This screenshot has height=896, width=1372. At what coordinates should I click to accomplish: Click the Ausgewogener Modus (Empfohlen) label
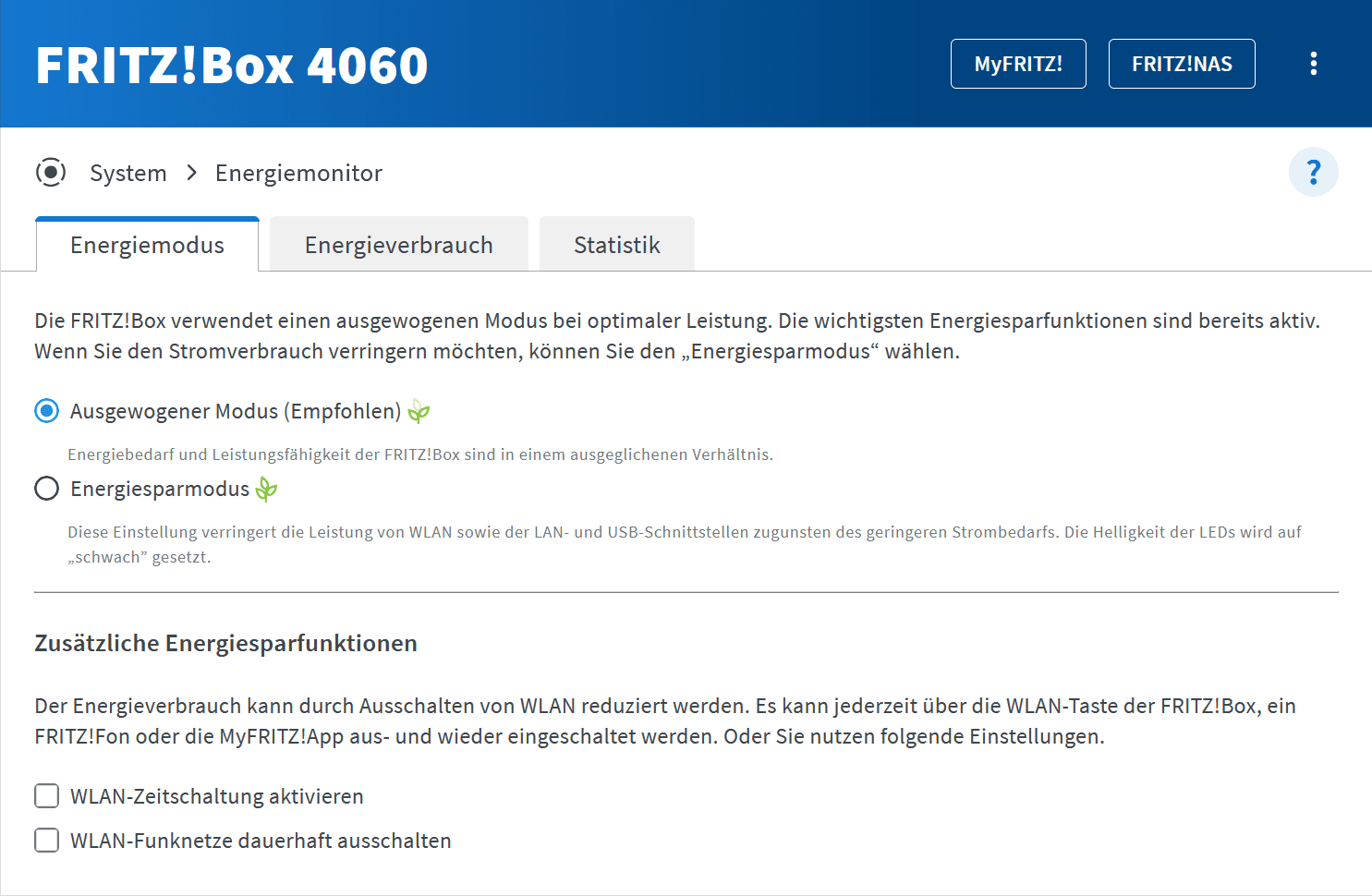point(236,411)
